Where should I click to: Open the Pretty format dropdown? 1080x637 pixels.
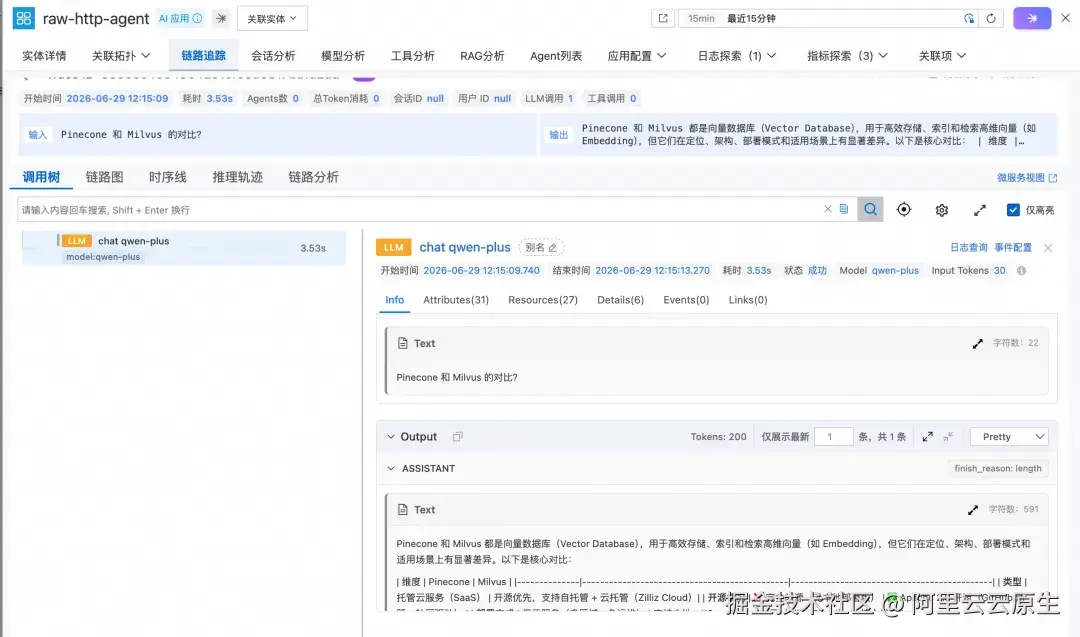[x=1009, y=437]
